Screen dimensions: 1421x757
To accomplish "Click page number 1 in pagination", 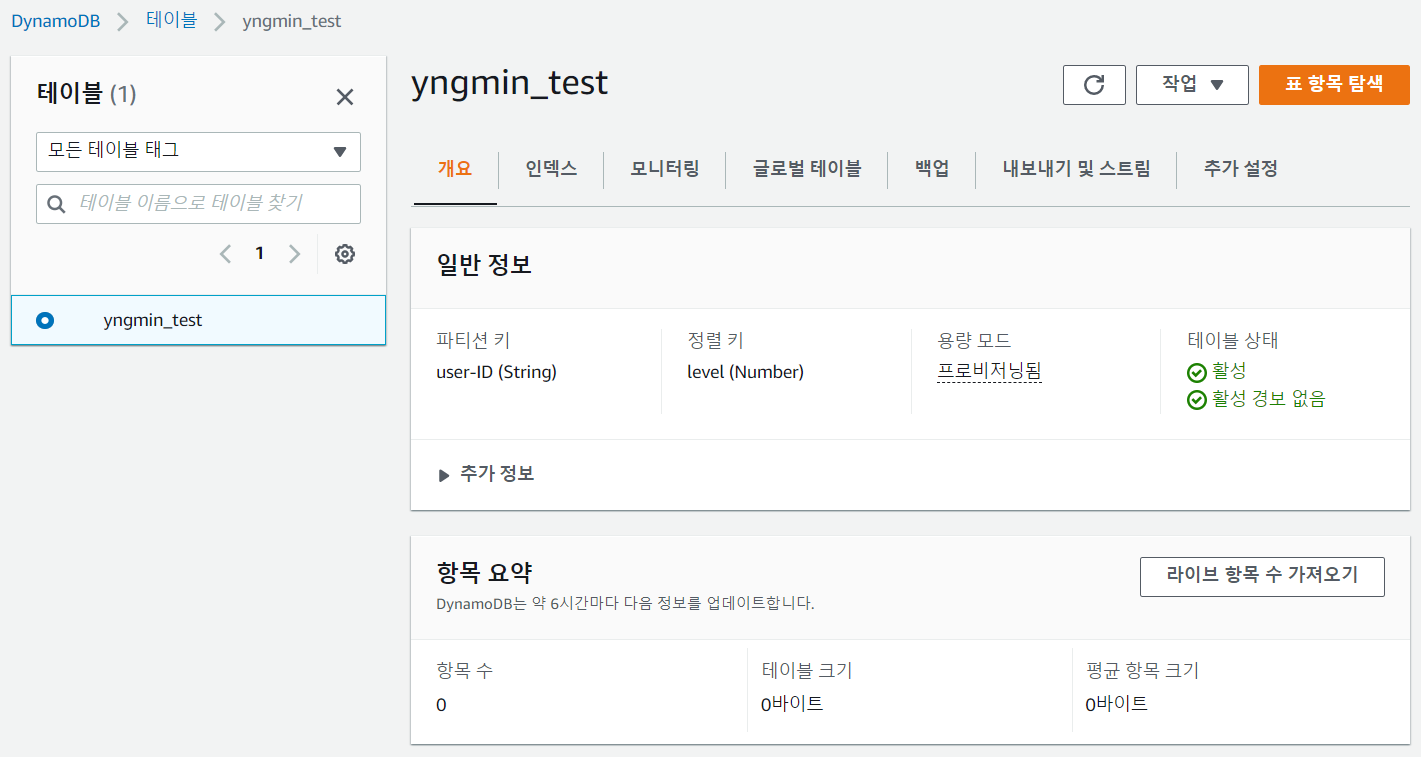I will [260, 254].
